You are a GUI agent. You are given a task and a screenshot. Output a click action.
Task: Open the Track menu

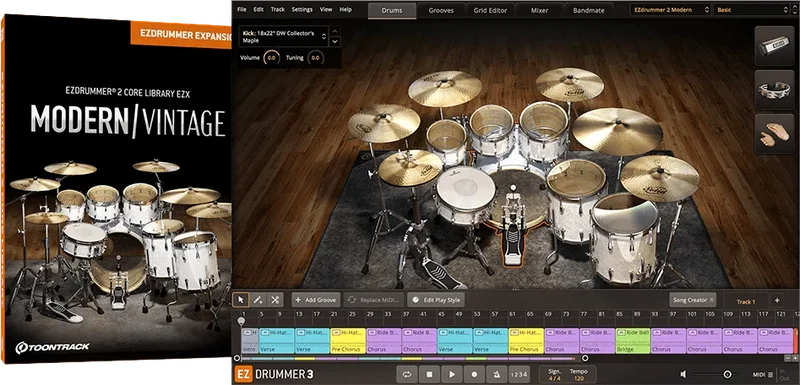click(x=278, y=9)
